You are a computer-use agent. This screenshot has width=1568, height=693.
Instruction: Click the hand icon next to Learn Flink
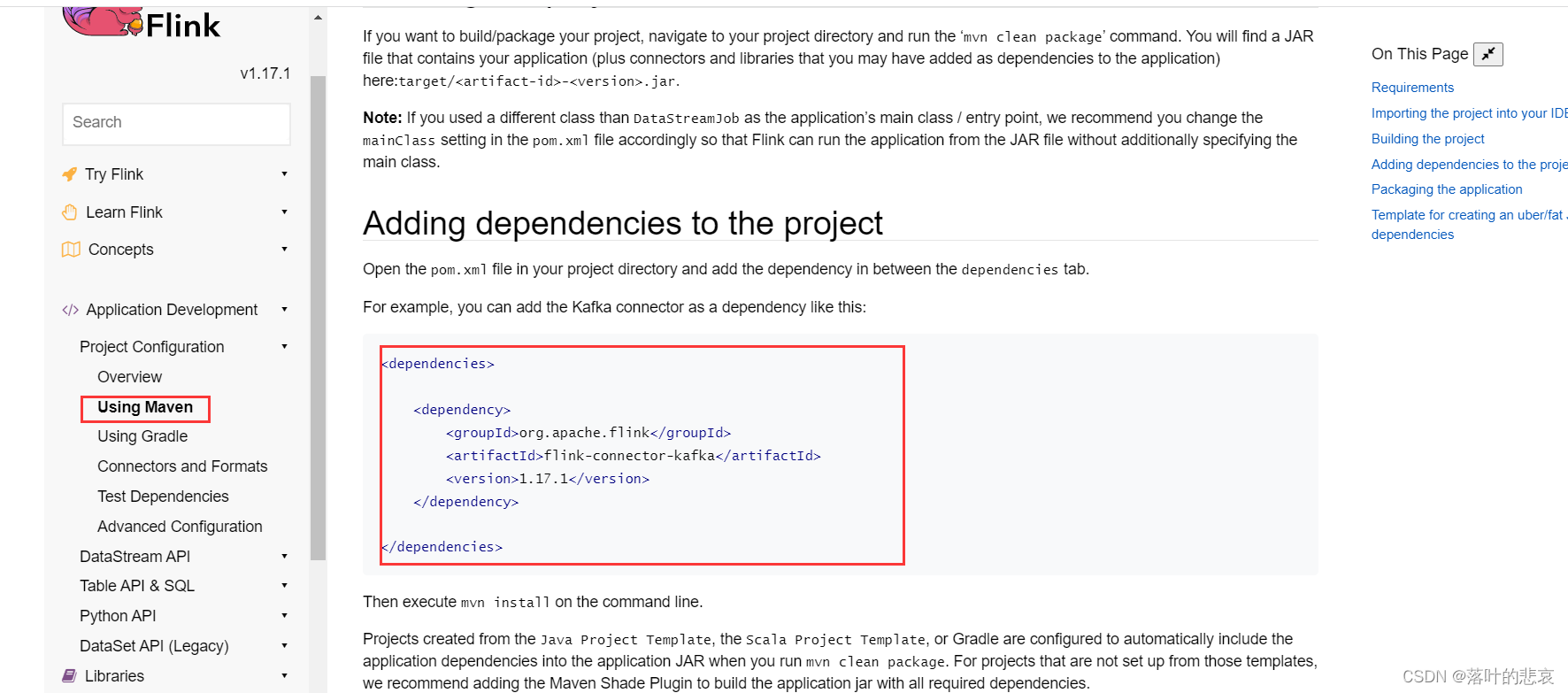70,212
